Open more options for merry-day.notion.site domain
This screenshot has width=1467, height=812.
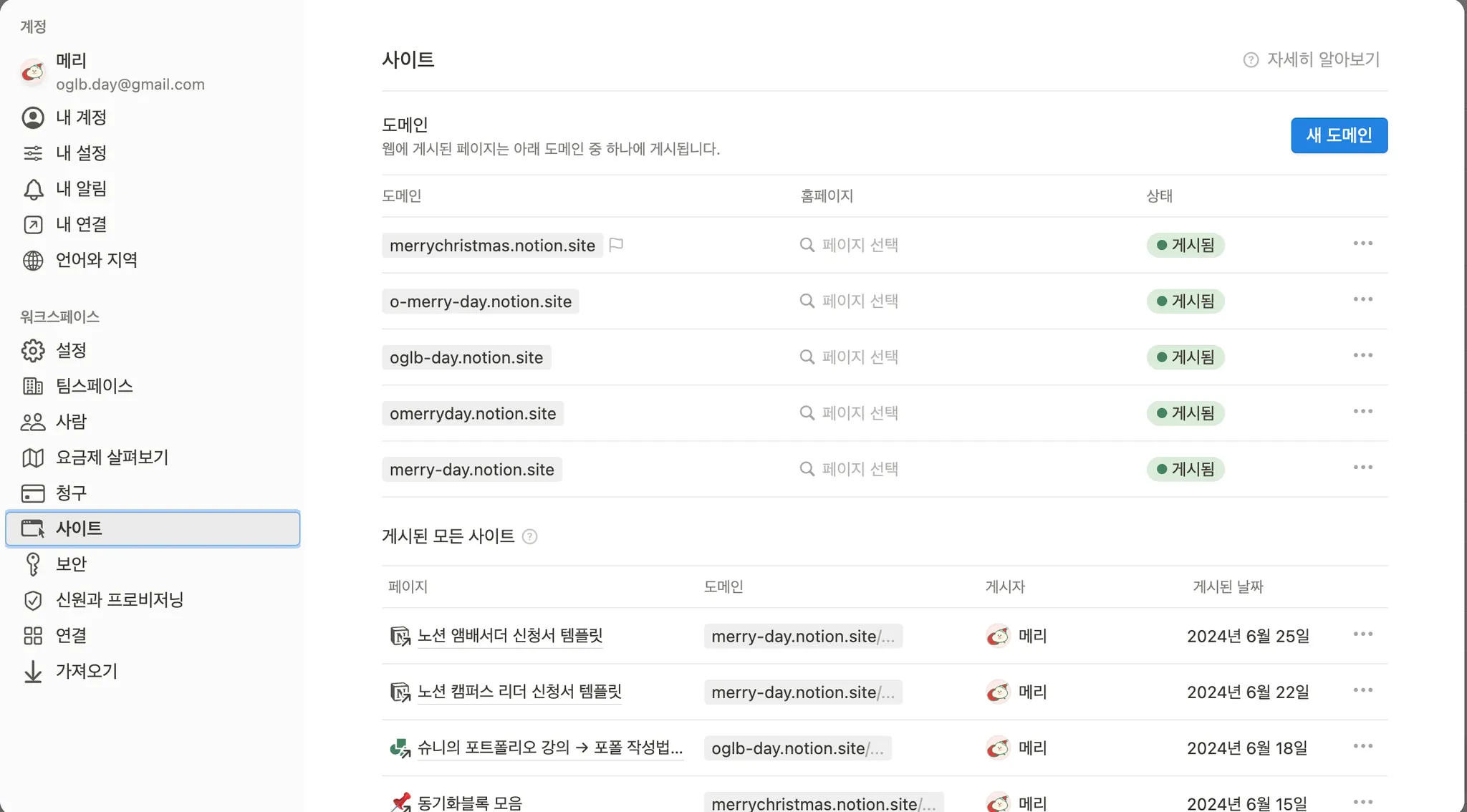1362,468
